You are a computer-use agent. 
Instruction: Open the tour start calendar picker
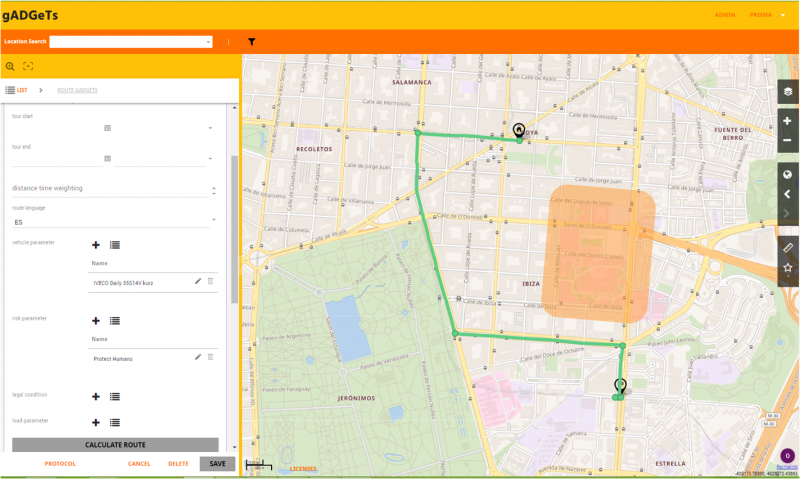(108, 128)
